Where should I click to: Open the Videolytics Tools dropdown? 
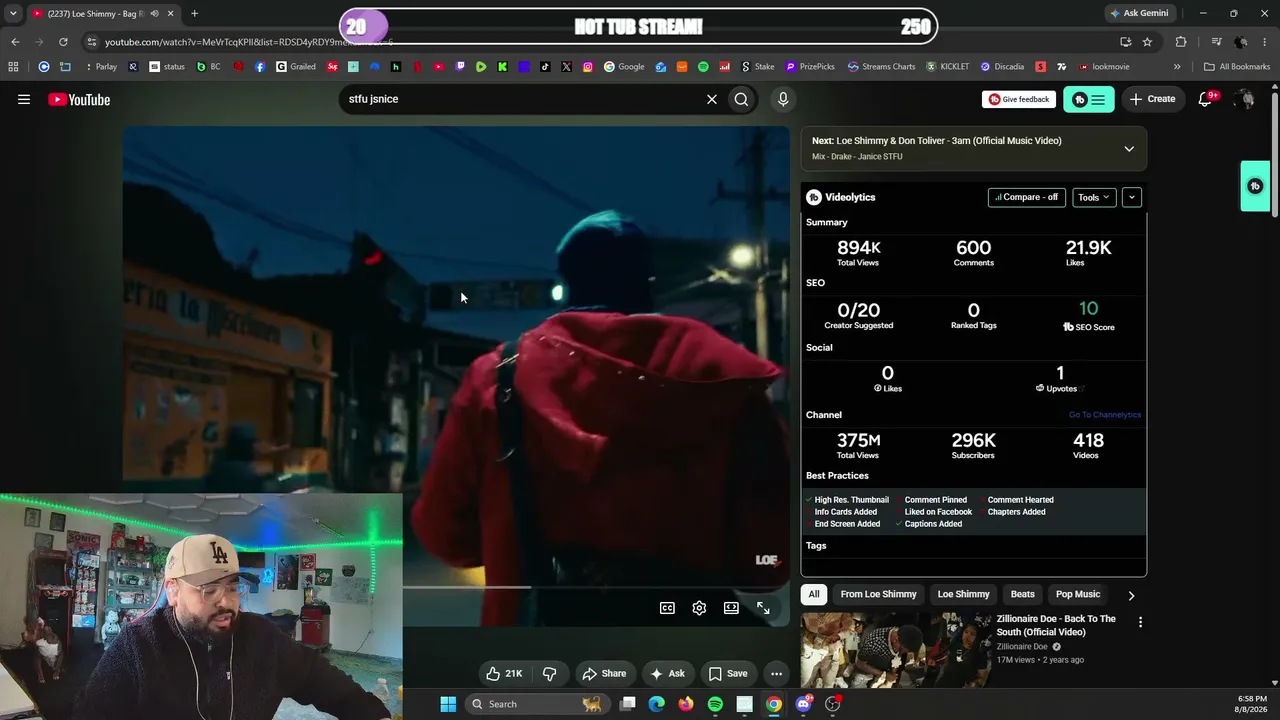pyautogui.click(x=1093, y=197)
